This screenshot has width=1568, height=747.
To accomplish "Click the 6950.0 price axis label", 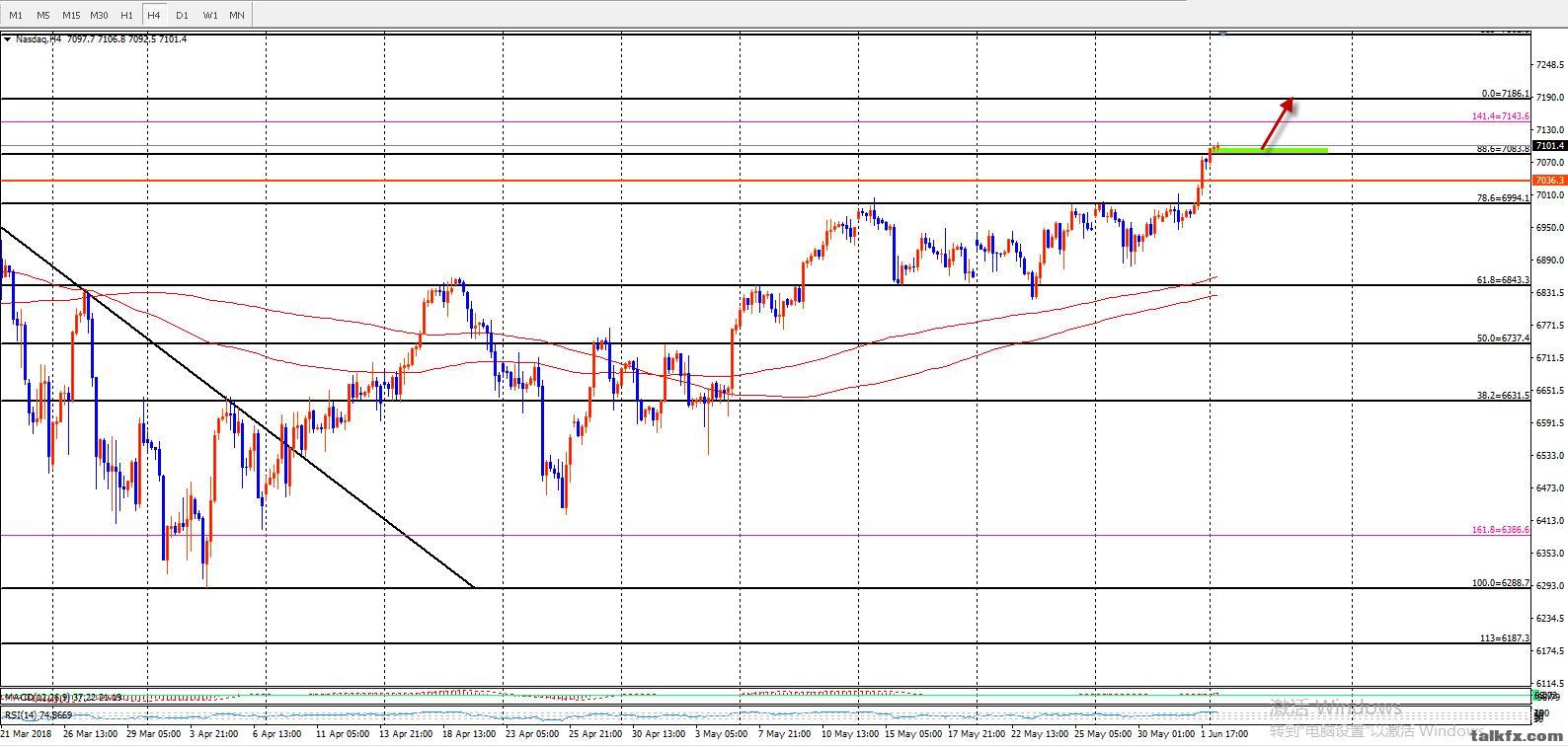I will tap(1549, 228).
